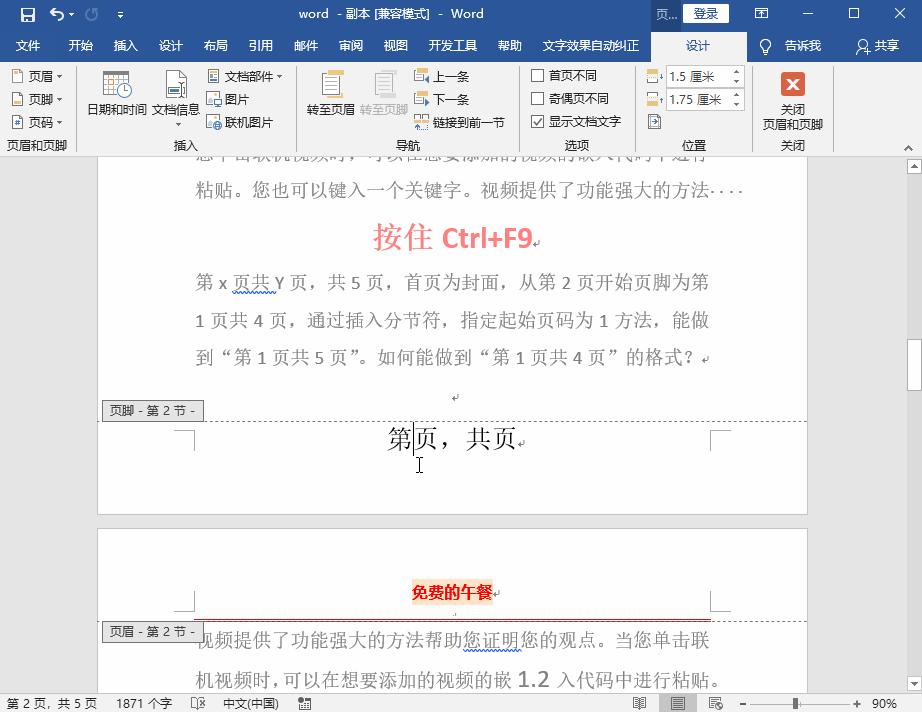This screenshot has height=712, width=922.
Task: Increase the 1.5 厘米 header distance stepper
Action: click(x=735, y=69)
